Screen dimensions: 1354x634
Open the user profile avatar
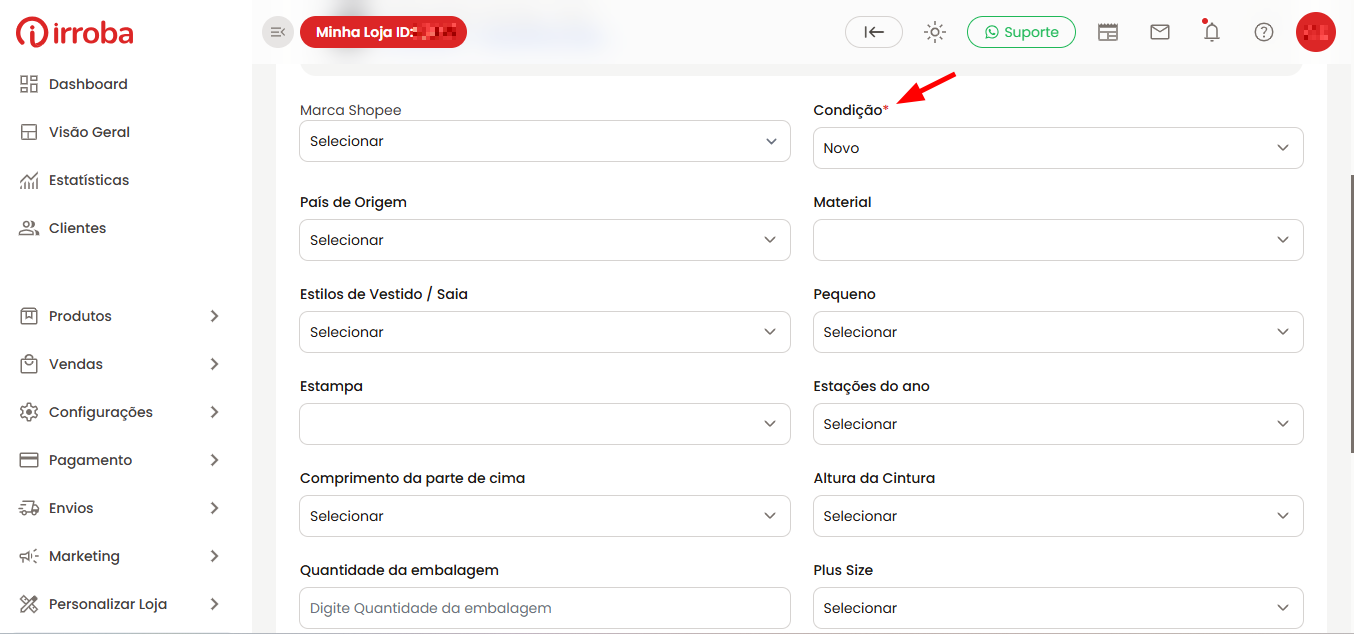[x=1316, y=32]
